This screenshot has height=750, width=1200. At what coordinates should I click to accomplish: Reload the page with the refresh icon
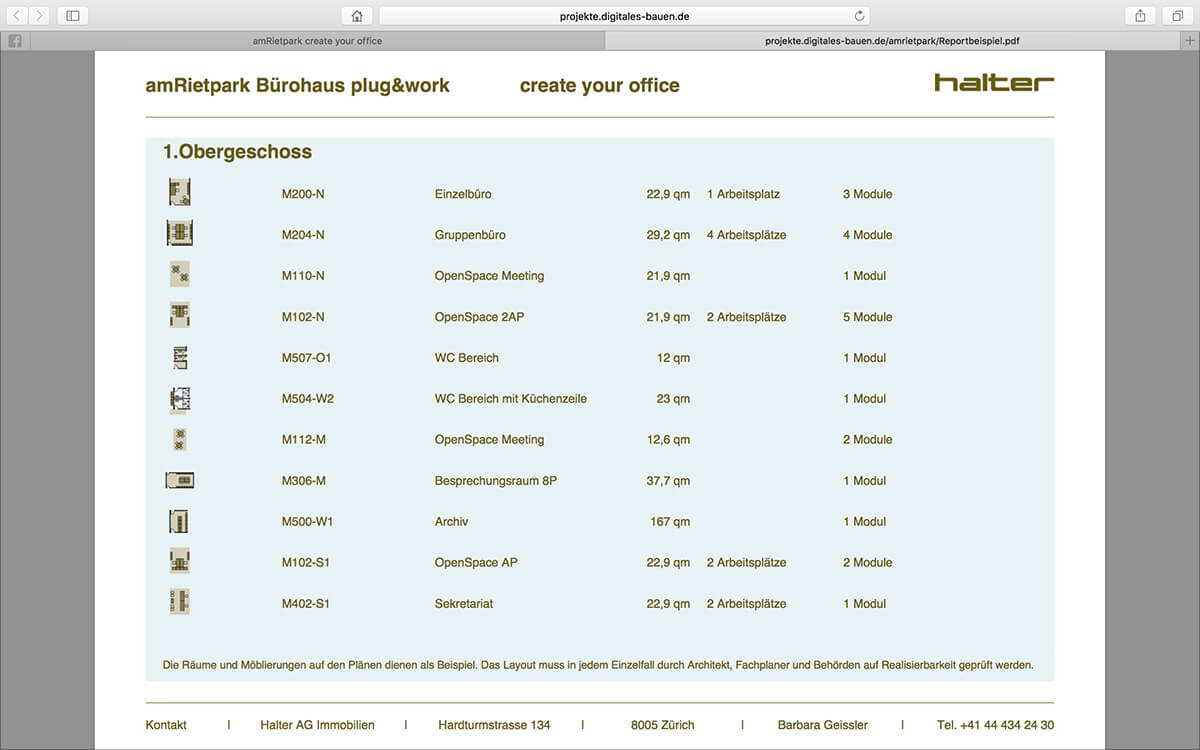859,16
